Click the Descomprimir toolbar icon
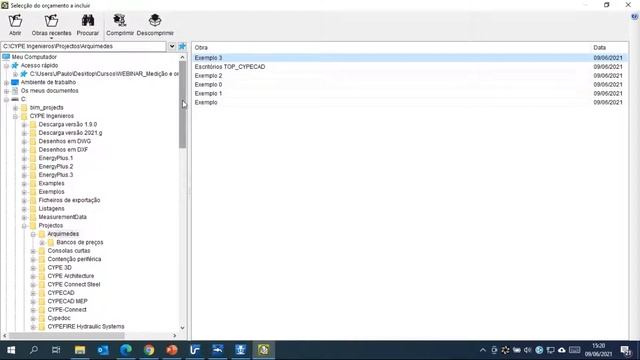The width and height of the screenshot is (640, 360). (155, 20)
